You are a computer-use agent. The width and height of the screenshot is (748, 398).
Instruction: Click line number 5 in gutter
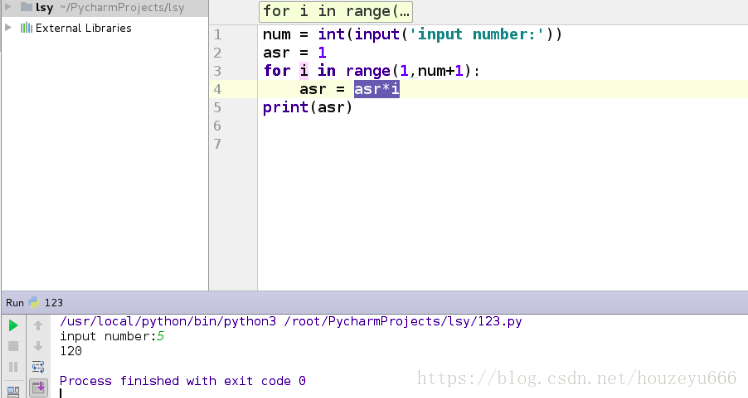tap(218, 107)
